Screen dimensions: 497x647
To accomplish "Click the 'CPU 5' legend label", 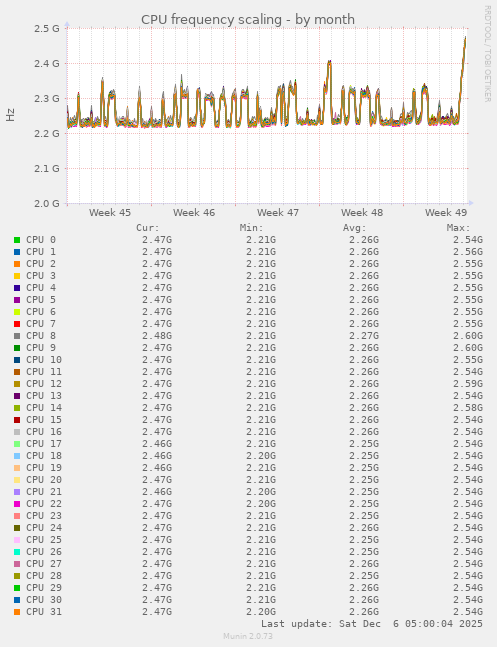I will coord(41,300).
